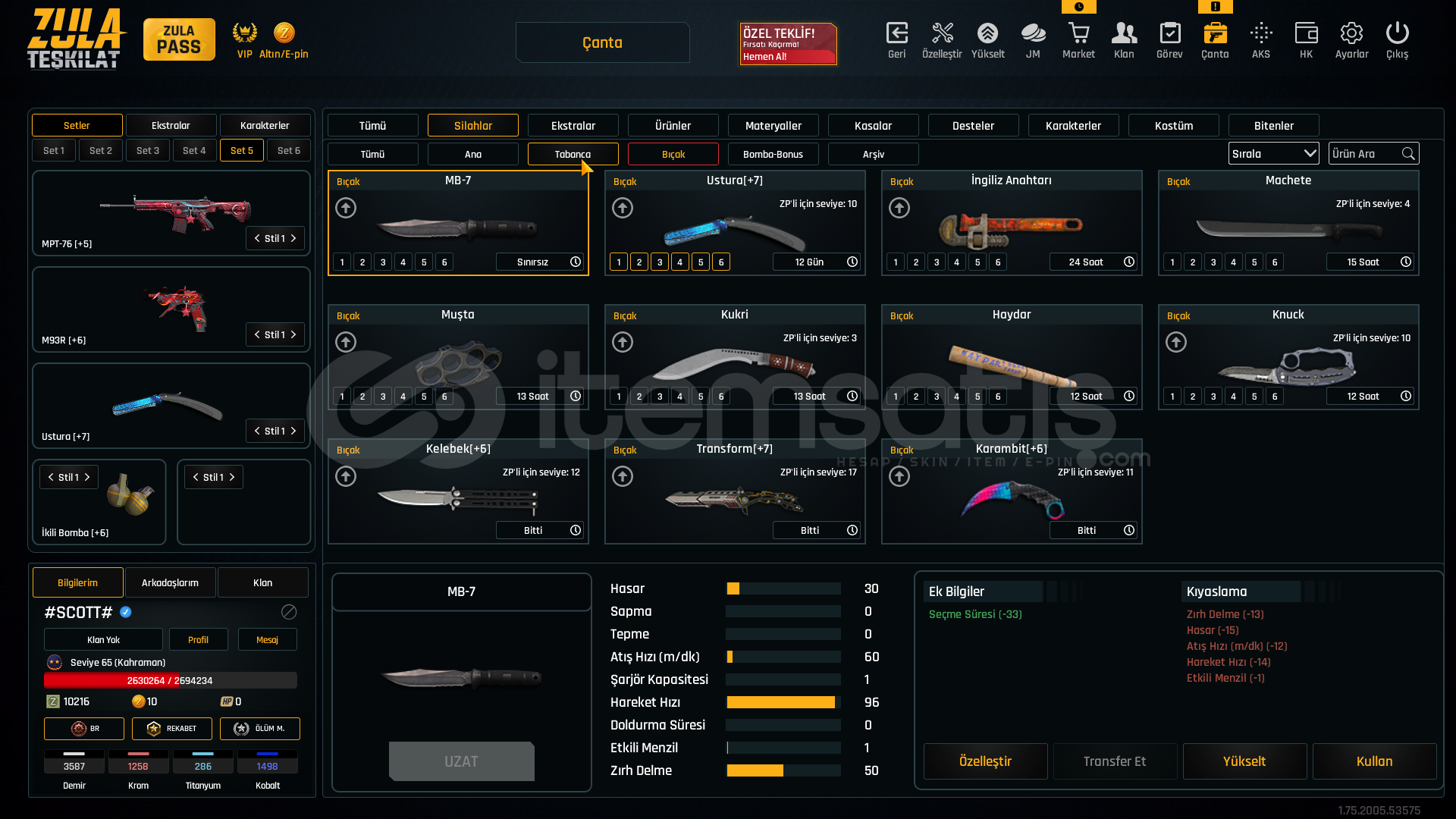The width and height of the screenshot is (1456, 819).
Task: Toggle set slot 4 on Muşta
Action: (x=403, y=396)
